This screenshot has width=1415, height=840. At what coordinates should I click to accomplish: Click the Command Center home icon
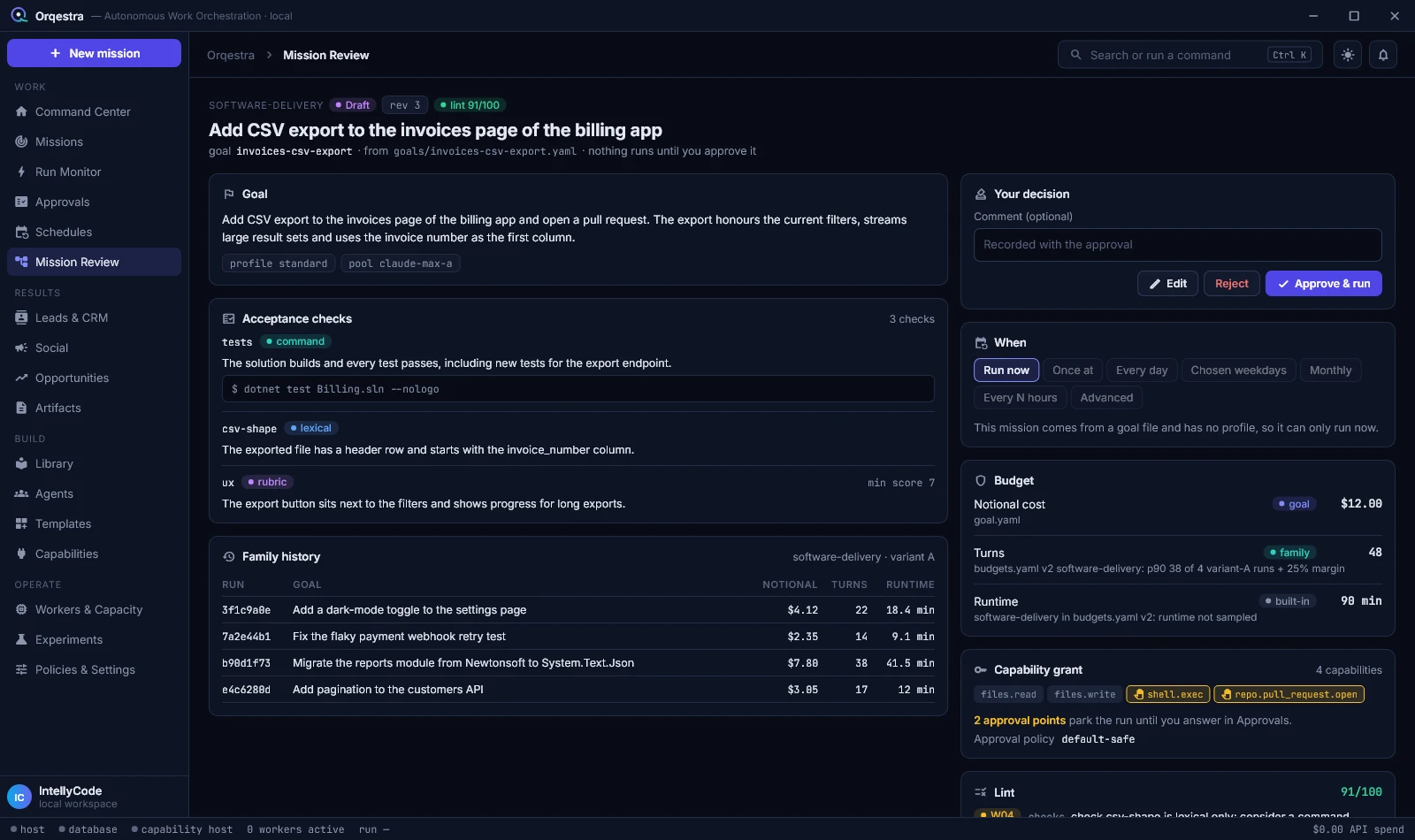(21, 111)
